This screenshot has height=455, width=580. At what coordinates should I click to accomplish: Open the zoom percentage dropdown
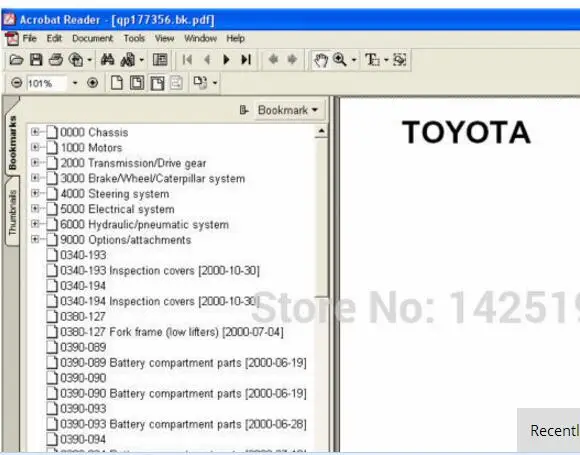point(75,83)
